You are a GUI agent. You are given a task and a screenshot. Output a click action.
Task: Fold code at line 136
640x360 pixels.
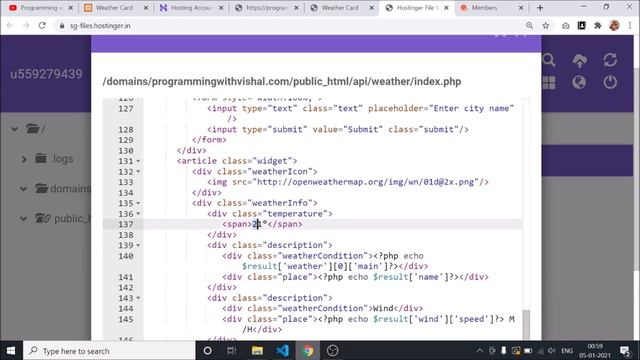[x=138, y=214]
